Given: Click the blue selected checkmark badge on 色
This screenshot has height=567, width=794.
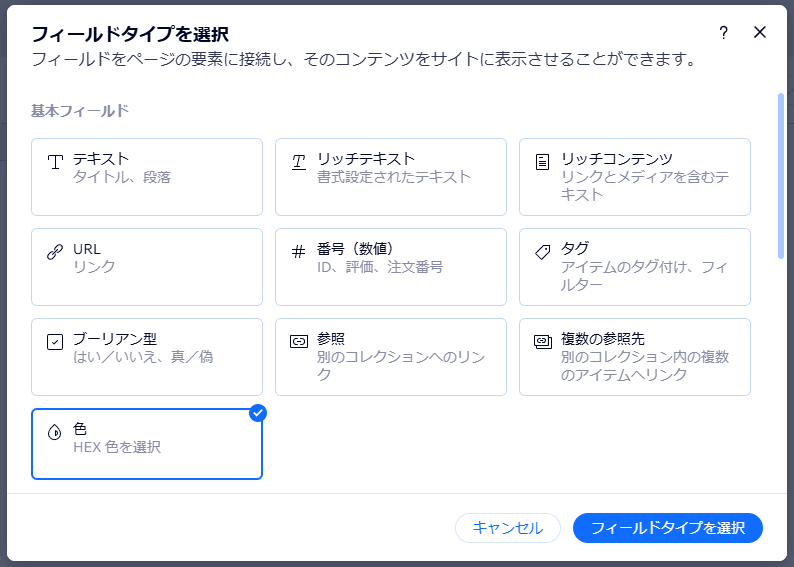Looking at the screenshot, I should pos(258,413).
